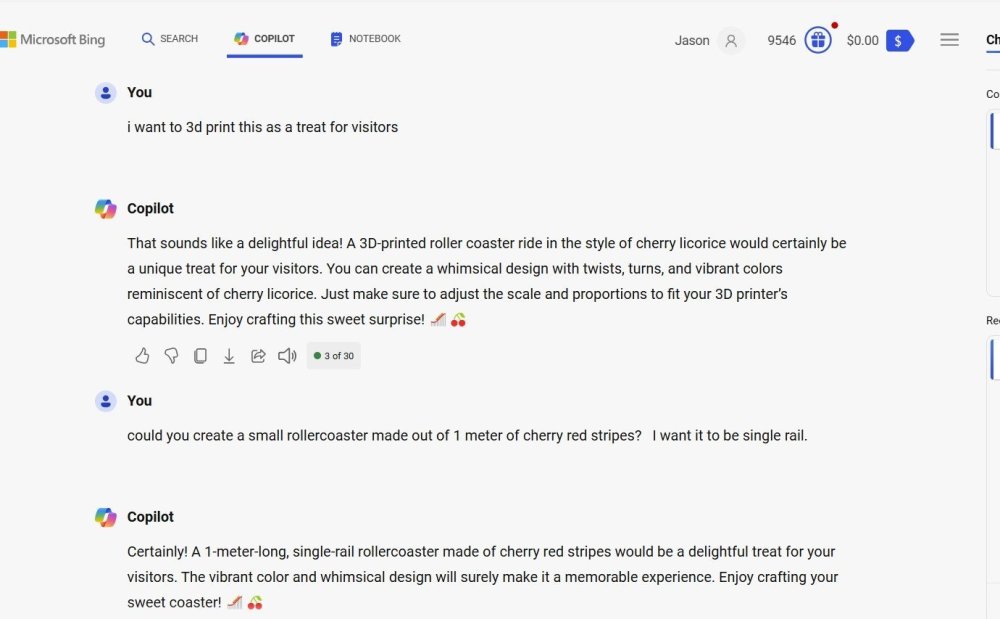Click the 9546 rewards points count
The height and width of the screenshot is (619, 1000).
click(781, 41)
